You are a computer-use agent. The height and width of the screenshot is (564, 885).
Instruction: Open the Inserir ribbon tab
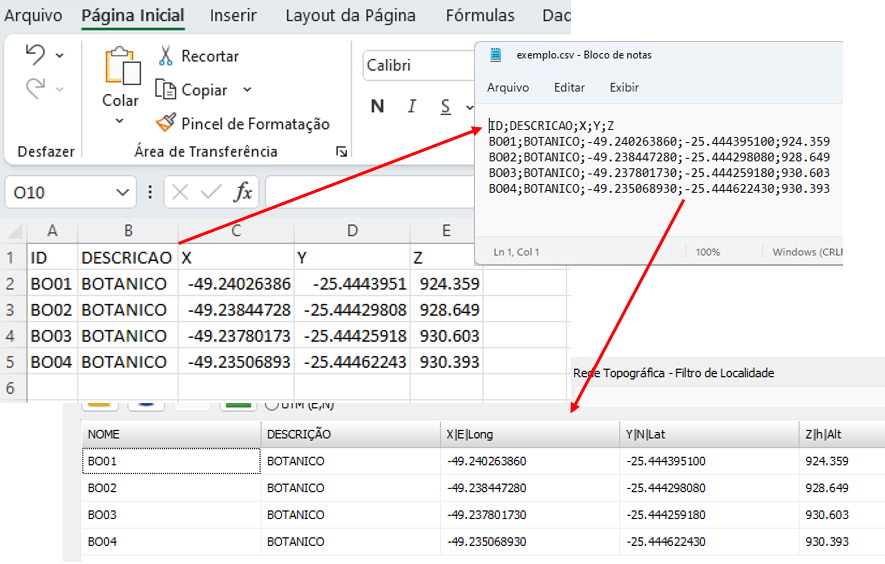(x=233, y=15)
